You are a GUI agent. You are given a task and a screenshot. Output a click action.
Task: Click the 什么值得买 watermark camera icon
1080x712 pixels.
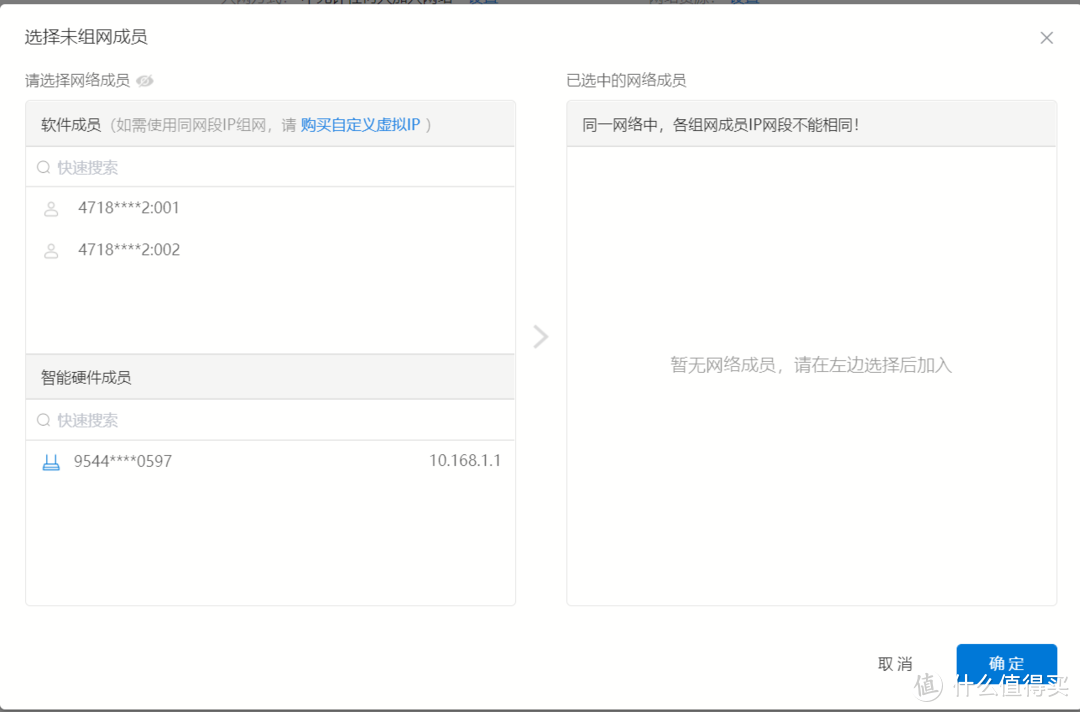(928, 686)
